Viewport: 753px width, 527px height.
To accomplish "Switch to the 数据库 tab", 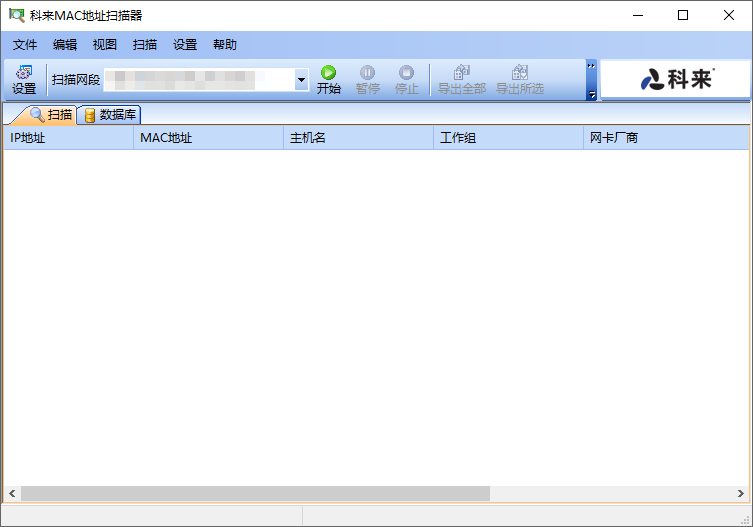I will [x=109, y=115].
